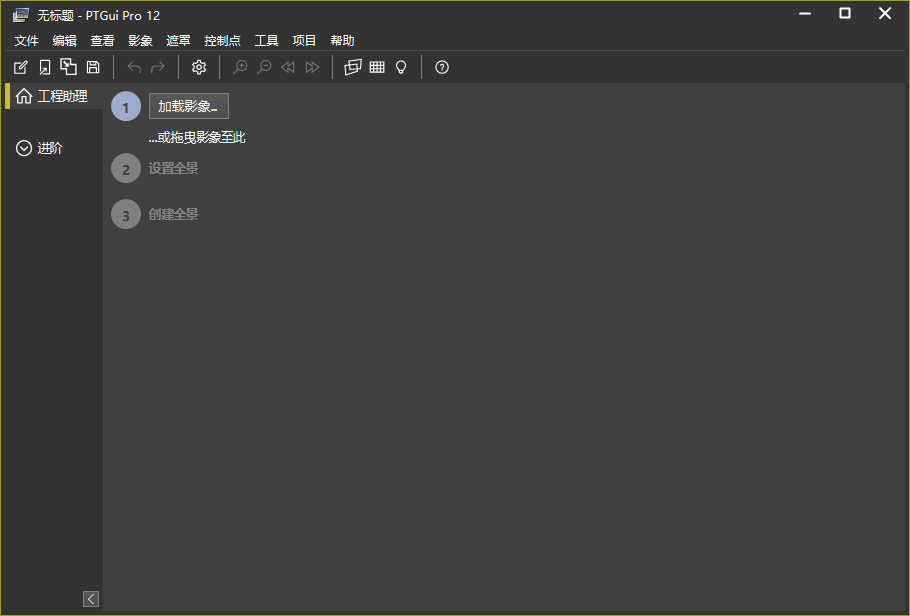Open settings via the gear icon
This screenshot has height=616, width=910.
coord(198,67)
